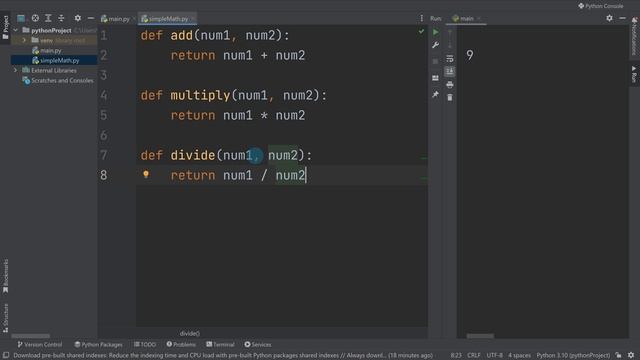This screenshot has height=360, width=640.
Task: Click line number 4 in gutter
Action: (104, 95)
